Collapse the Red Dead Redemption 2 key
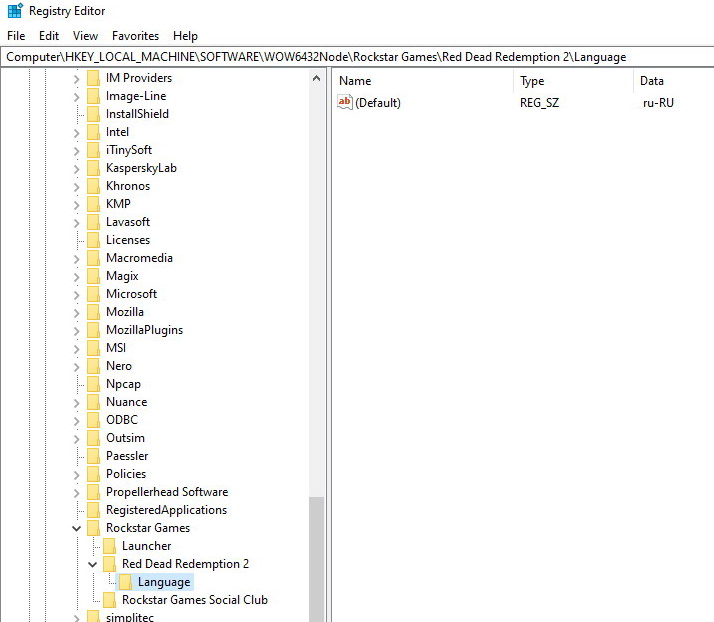 tap(92, 564)
